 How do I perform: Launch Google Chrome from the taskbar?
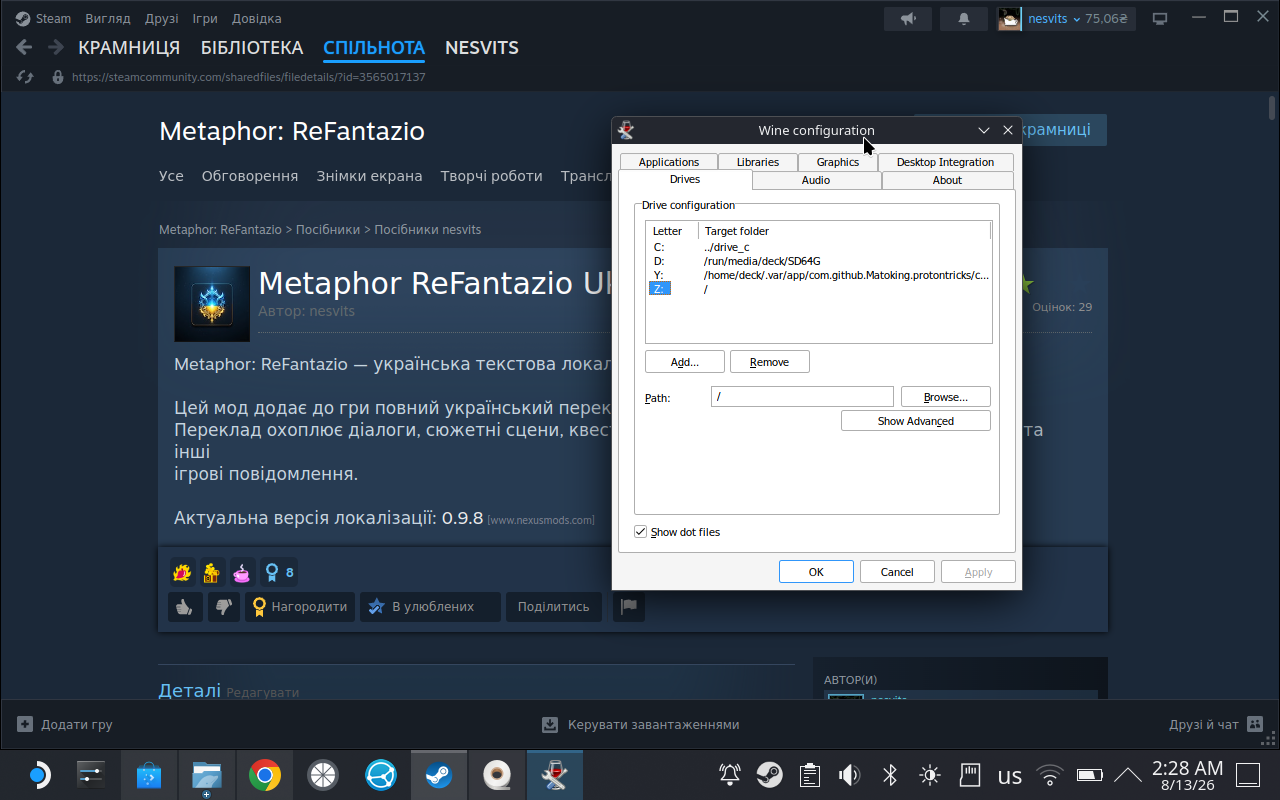coord(265,775)
